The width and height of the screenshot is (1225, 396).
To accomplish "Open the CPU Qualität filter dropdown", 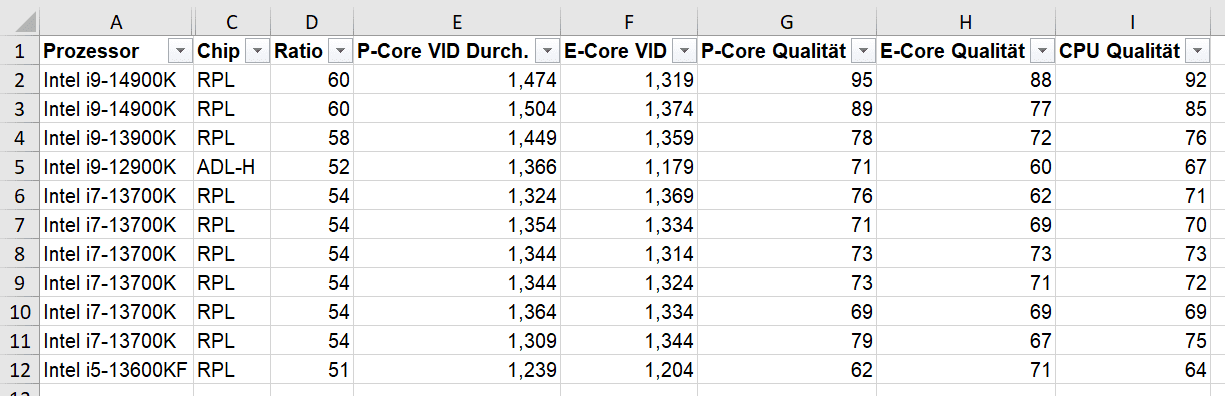I will 1197,51.
